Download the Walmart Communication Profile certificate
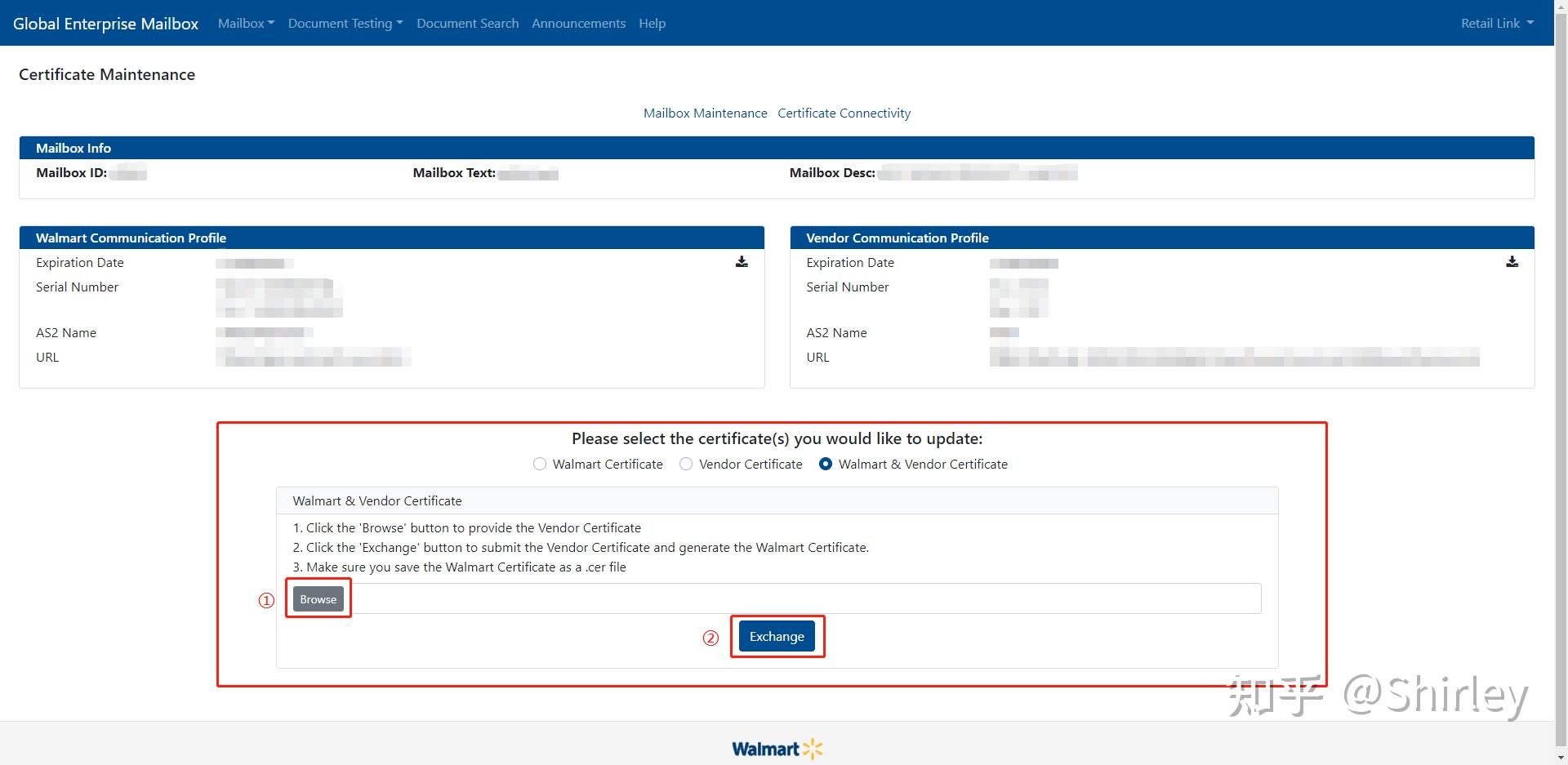1568x765 pixels. [742, 261]
